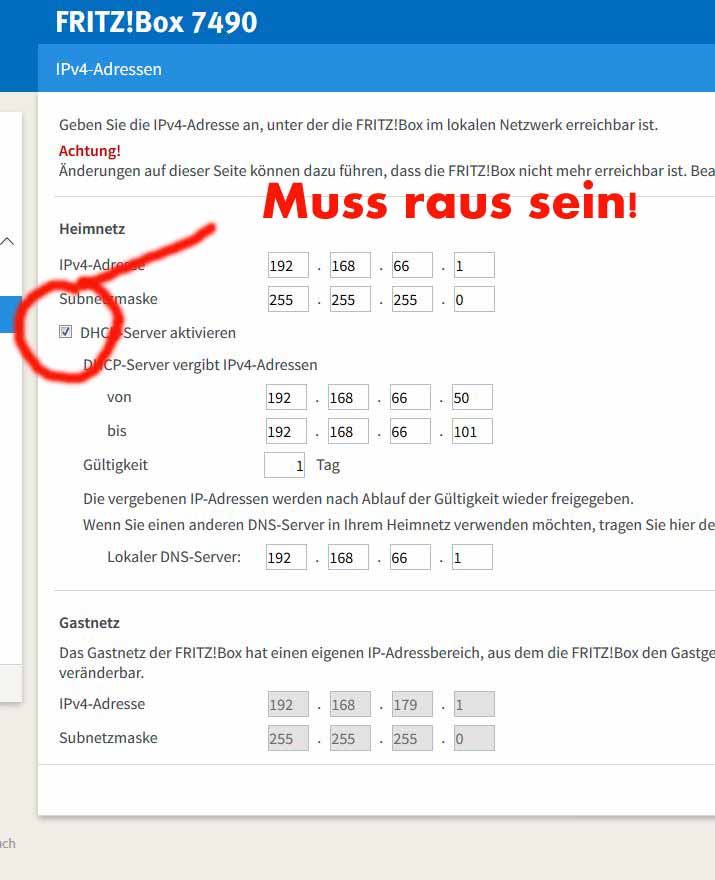Edit Lokaler DNS-Server third octet field
The height and width of the screenshot is (880, 715).
(x=410, y=557)
